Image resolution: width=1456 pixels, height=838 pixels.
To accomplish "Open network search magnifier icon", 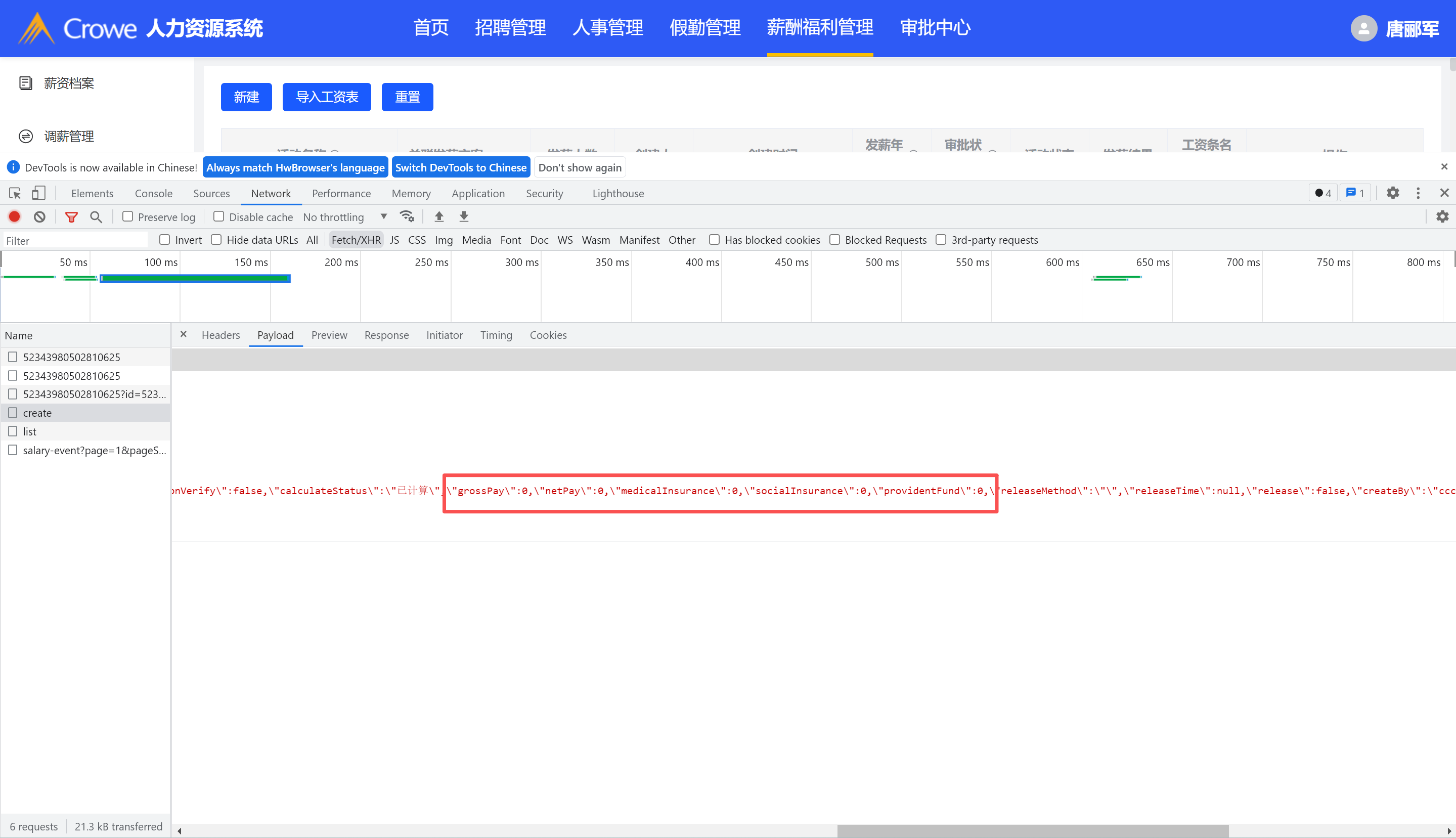I will click(x=96, y=217).
